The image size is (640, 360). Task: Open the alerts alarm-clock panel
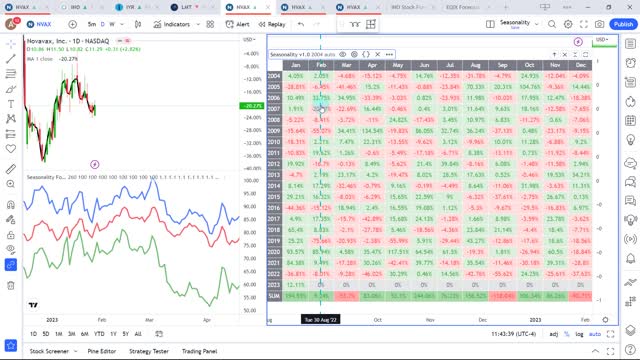point(631,62)
